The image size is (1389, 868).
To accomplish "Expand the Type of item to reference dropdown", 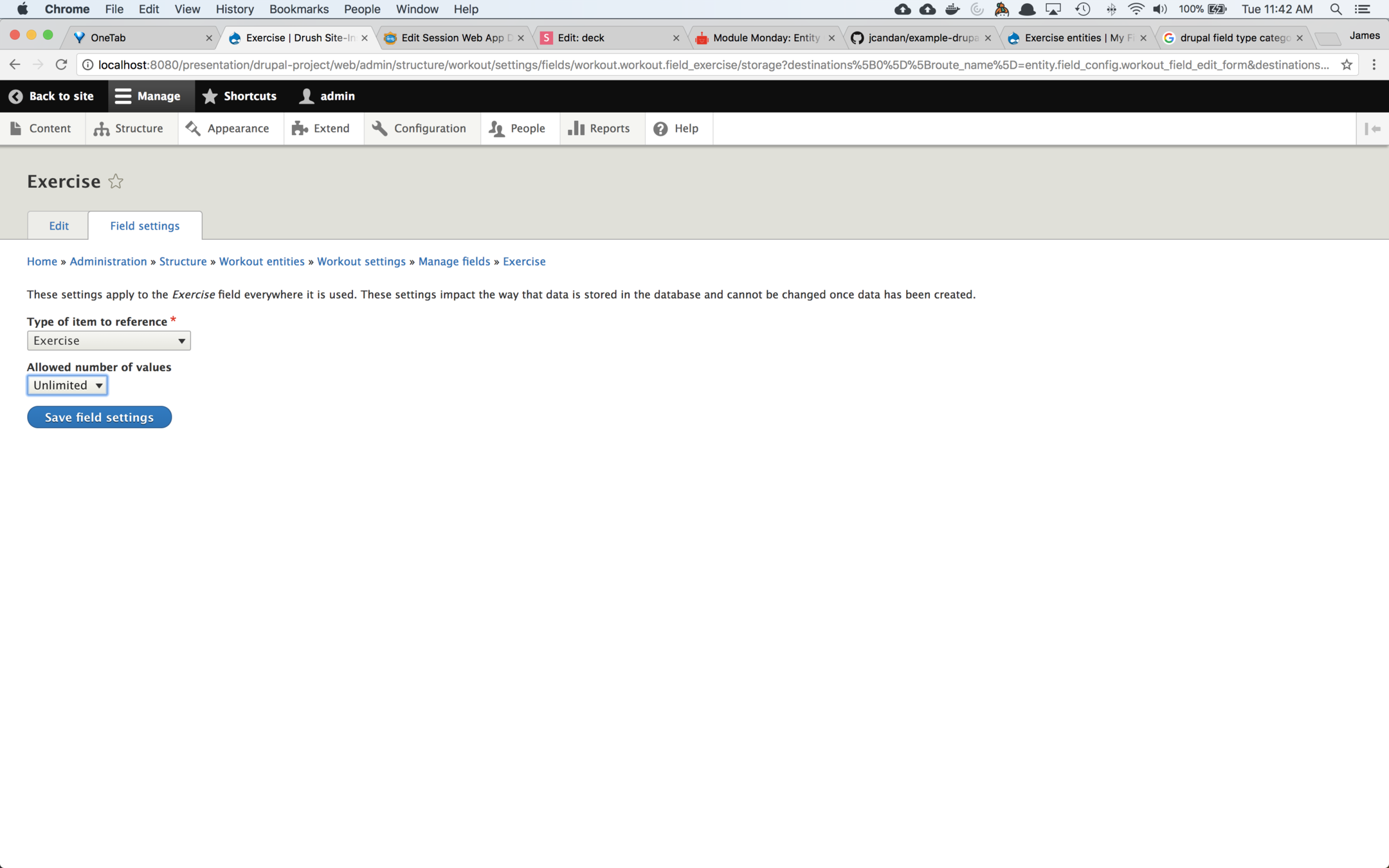I will 109,341.
